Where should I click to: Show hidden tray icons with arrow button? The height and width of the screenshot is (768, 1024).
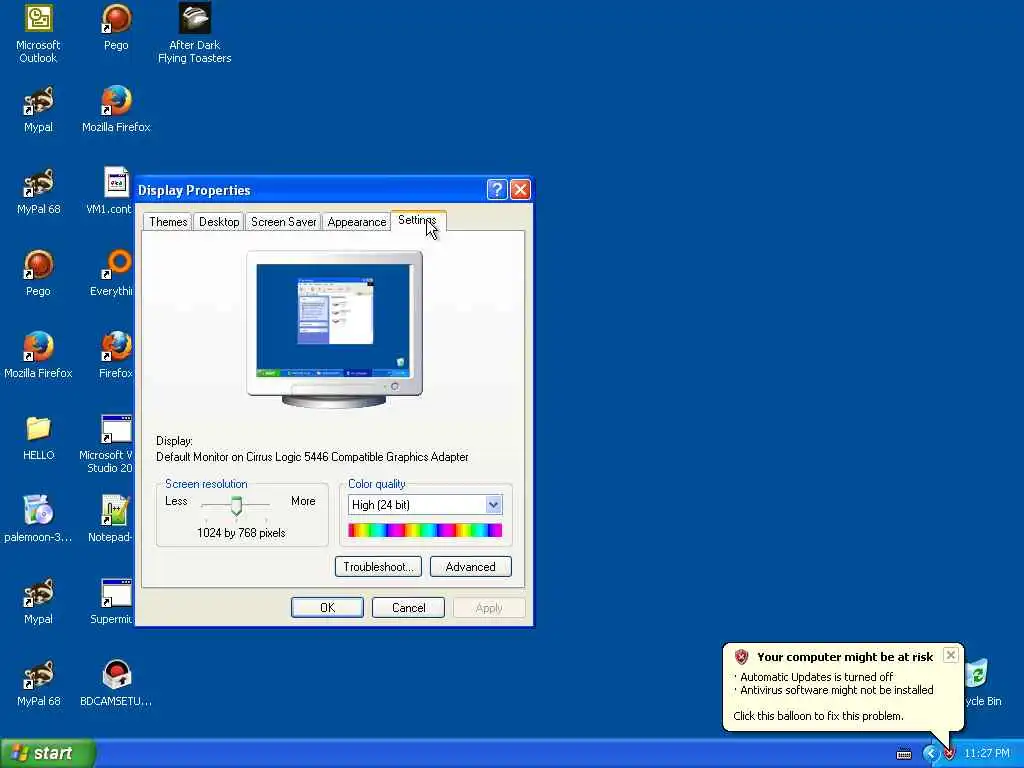(x=930, y=754)
